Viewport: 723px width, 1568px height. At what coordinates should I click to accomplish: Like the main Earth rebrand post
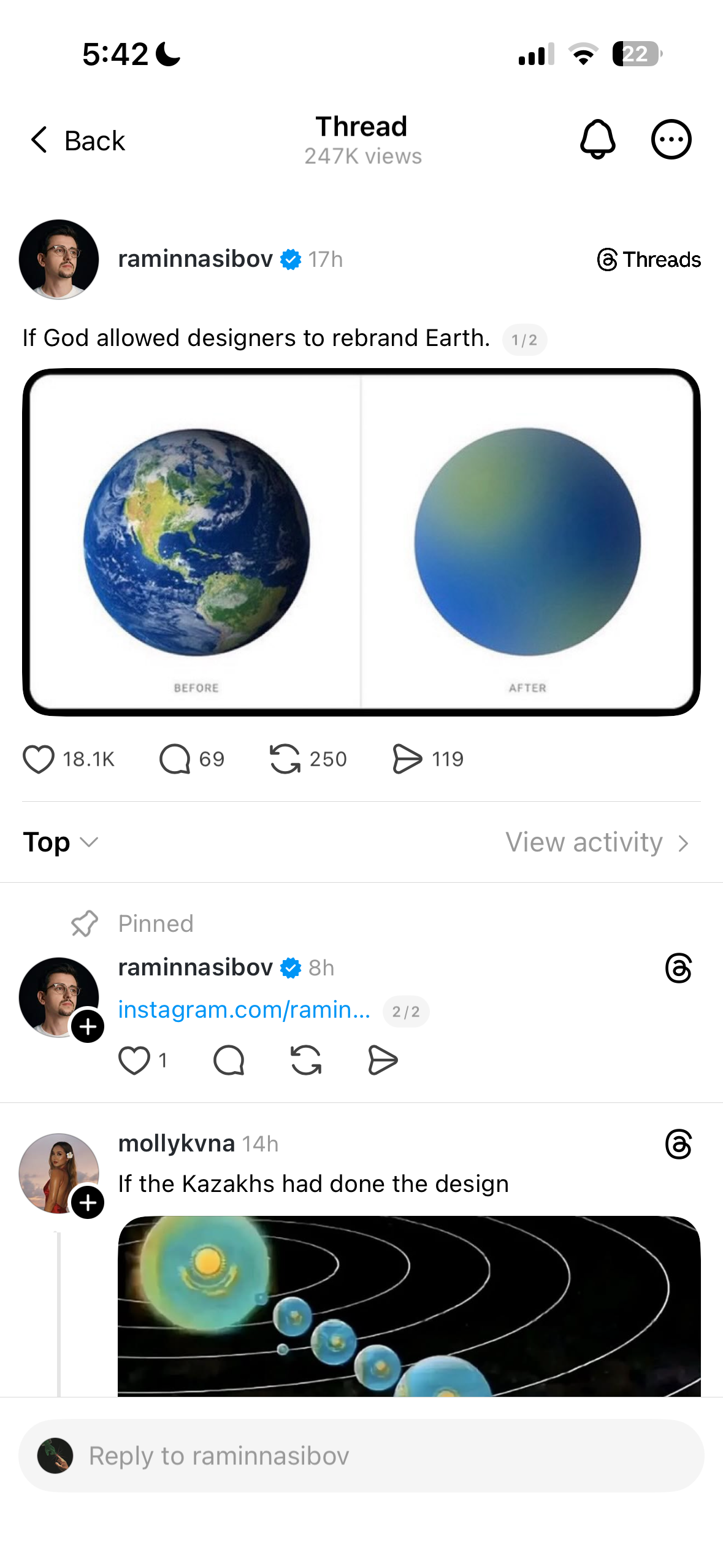(x=39, y=759)
